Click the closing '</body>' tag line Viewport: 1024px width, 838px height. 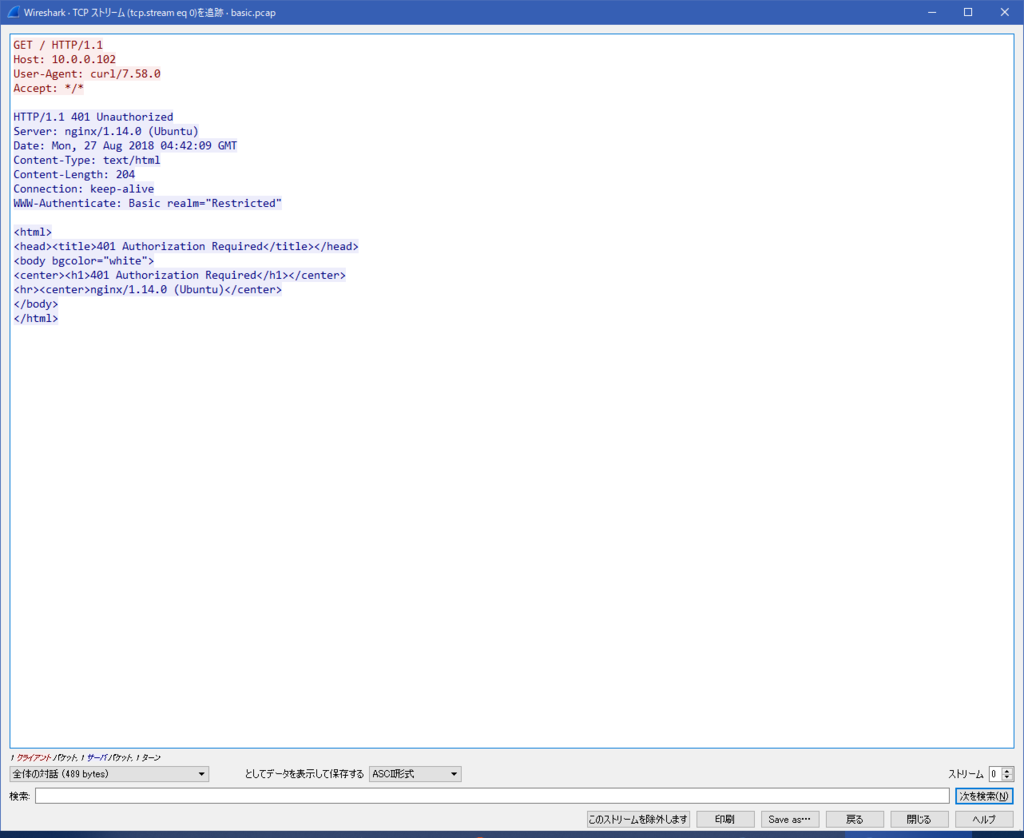point(36,304)
